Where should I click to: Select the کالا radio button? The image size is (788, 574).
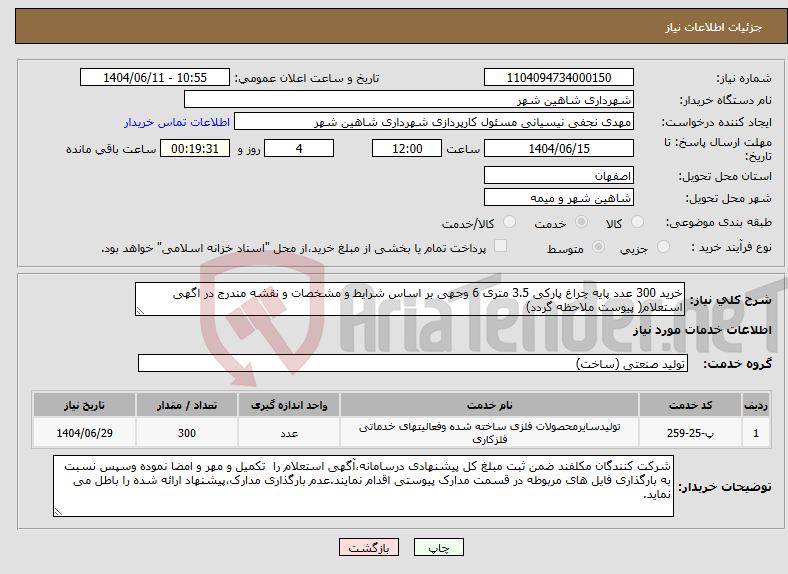tap(637, 222)
